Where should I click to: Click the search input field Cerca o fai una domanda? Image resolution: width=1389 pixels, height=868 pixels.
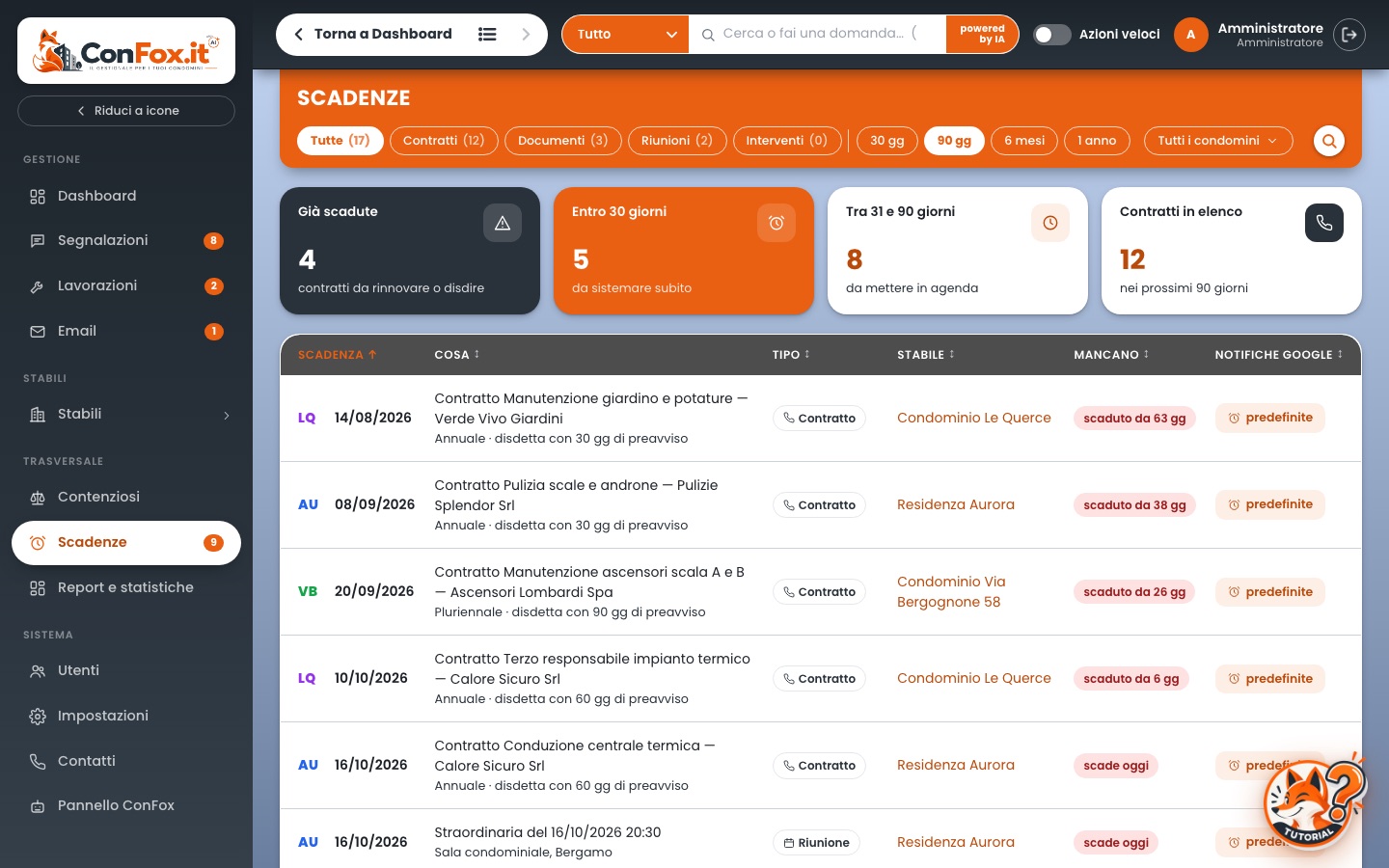[818, 34]
